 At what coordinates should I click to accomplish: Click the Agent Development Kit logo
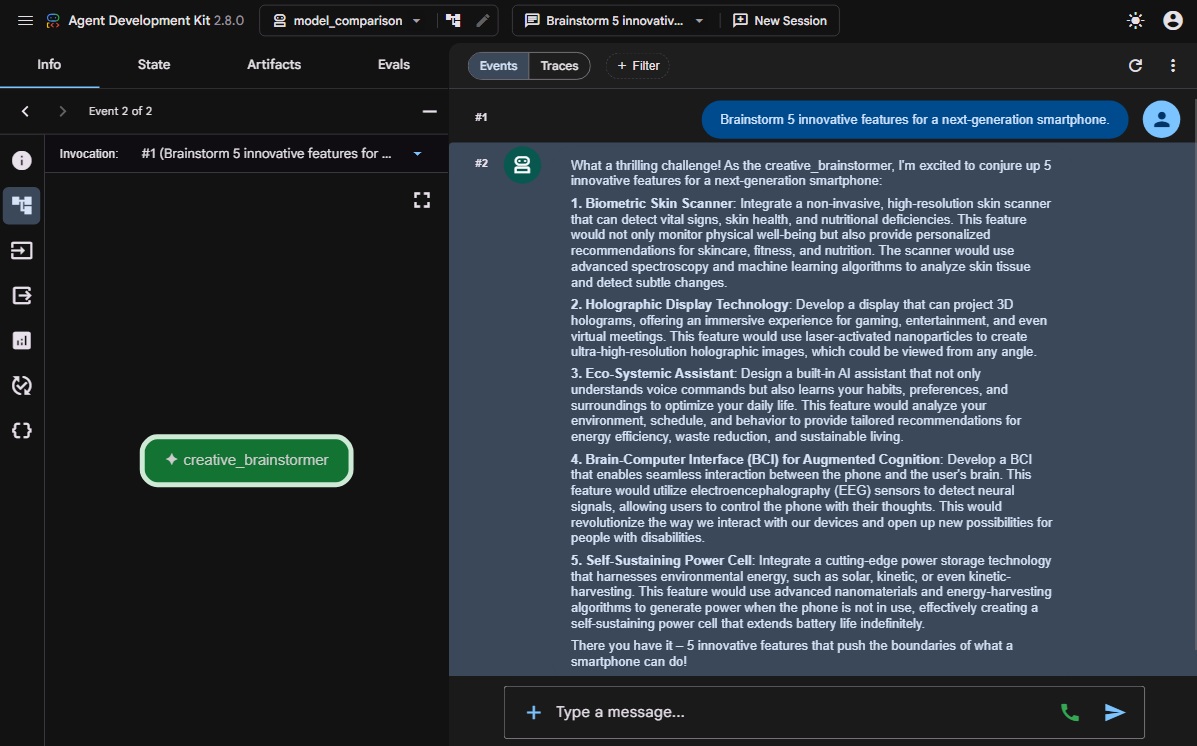[x=53, y=21]
